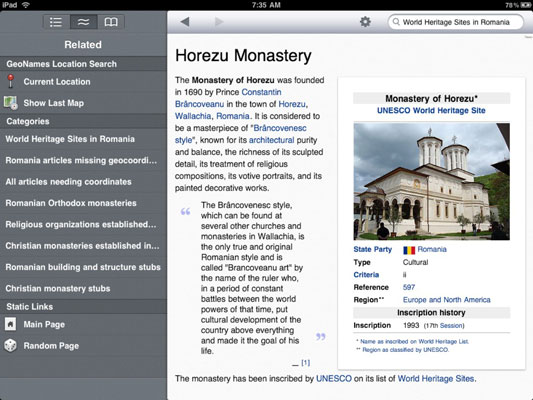Screen dimensions: 533x400
Task: Go to Main Page
Action: click(83, 325)
